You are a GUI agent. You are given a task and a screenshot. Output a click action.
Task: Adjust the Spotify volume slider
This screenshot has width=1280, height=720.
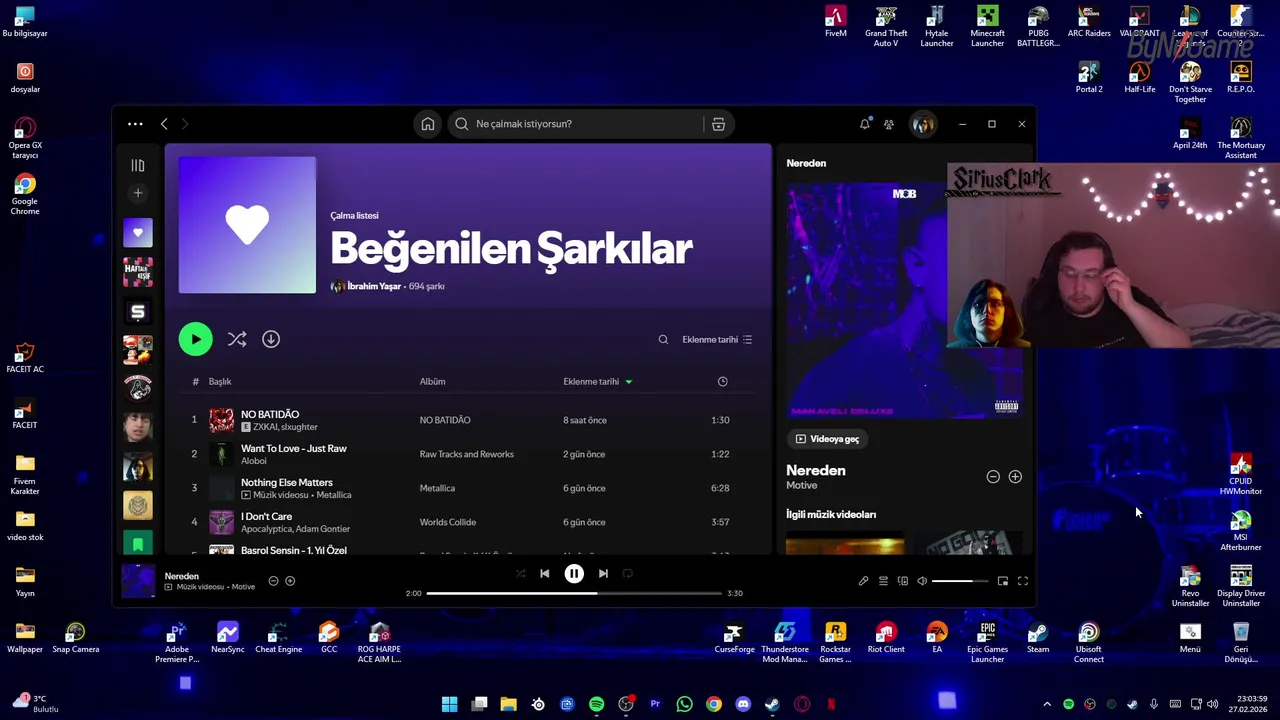tap(961, 581)
